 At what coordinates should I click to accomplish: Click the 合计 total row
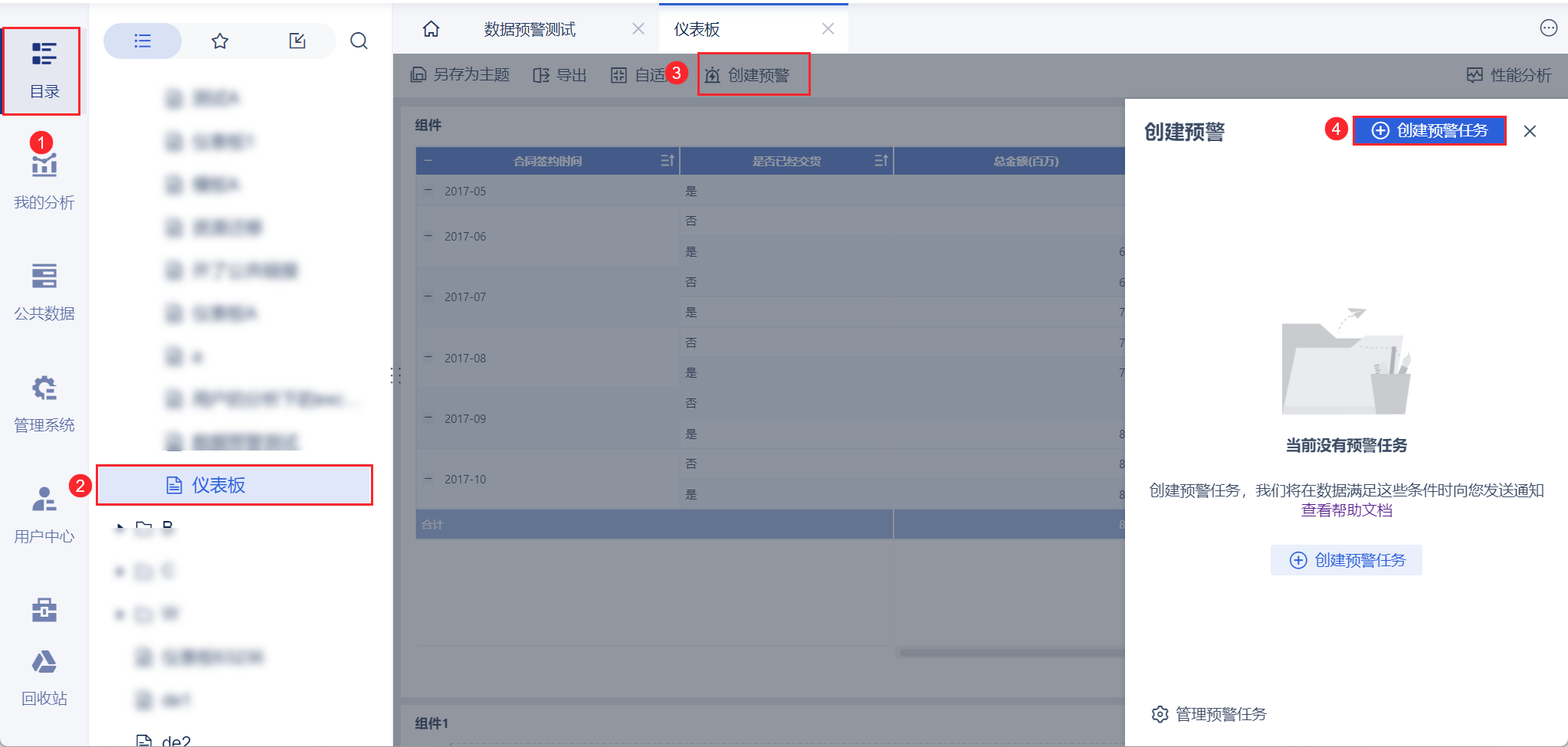[770, 525]
